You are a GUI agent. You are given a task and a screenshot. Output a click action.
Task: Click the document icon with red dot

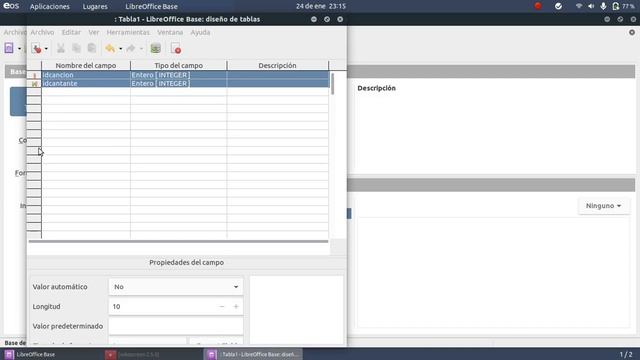(x=176, y=49)
